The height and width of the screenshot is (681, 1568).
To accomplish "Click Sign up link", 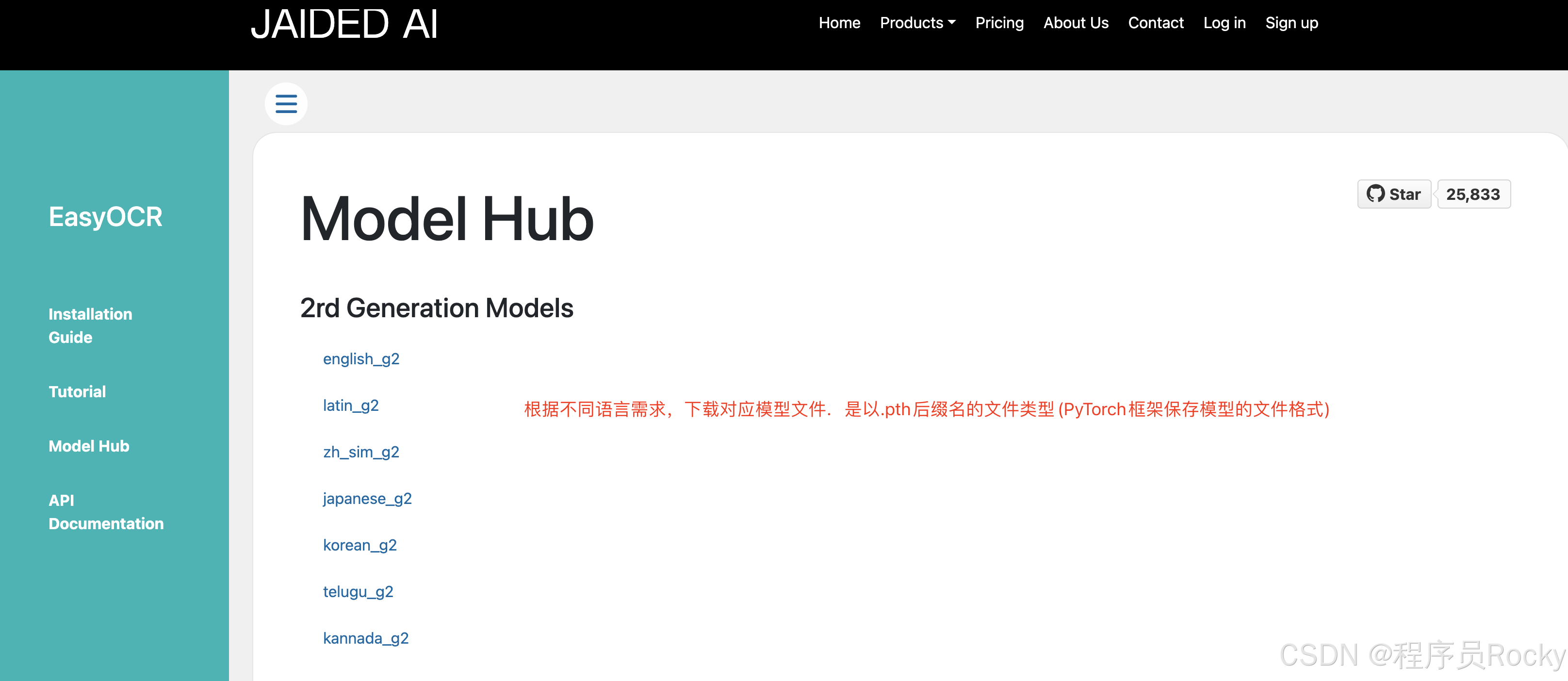I will click(1291, 23).
